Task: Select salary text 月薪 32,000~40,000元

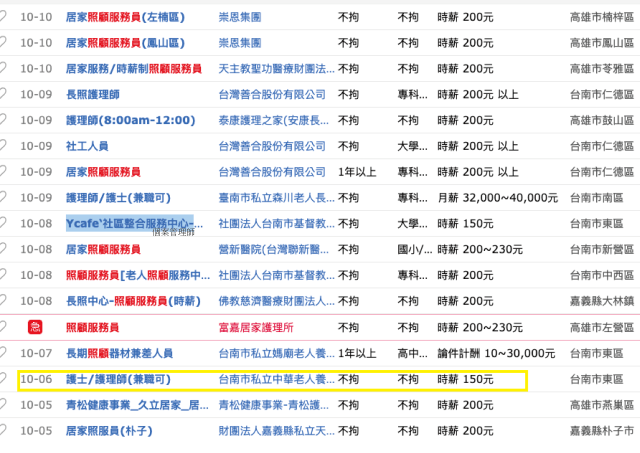Action: pos(498,198)
